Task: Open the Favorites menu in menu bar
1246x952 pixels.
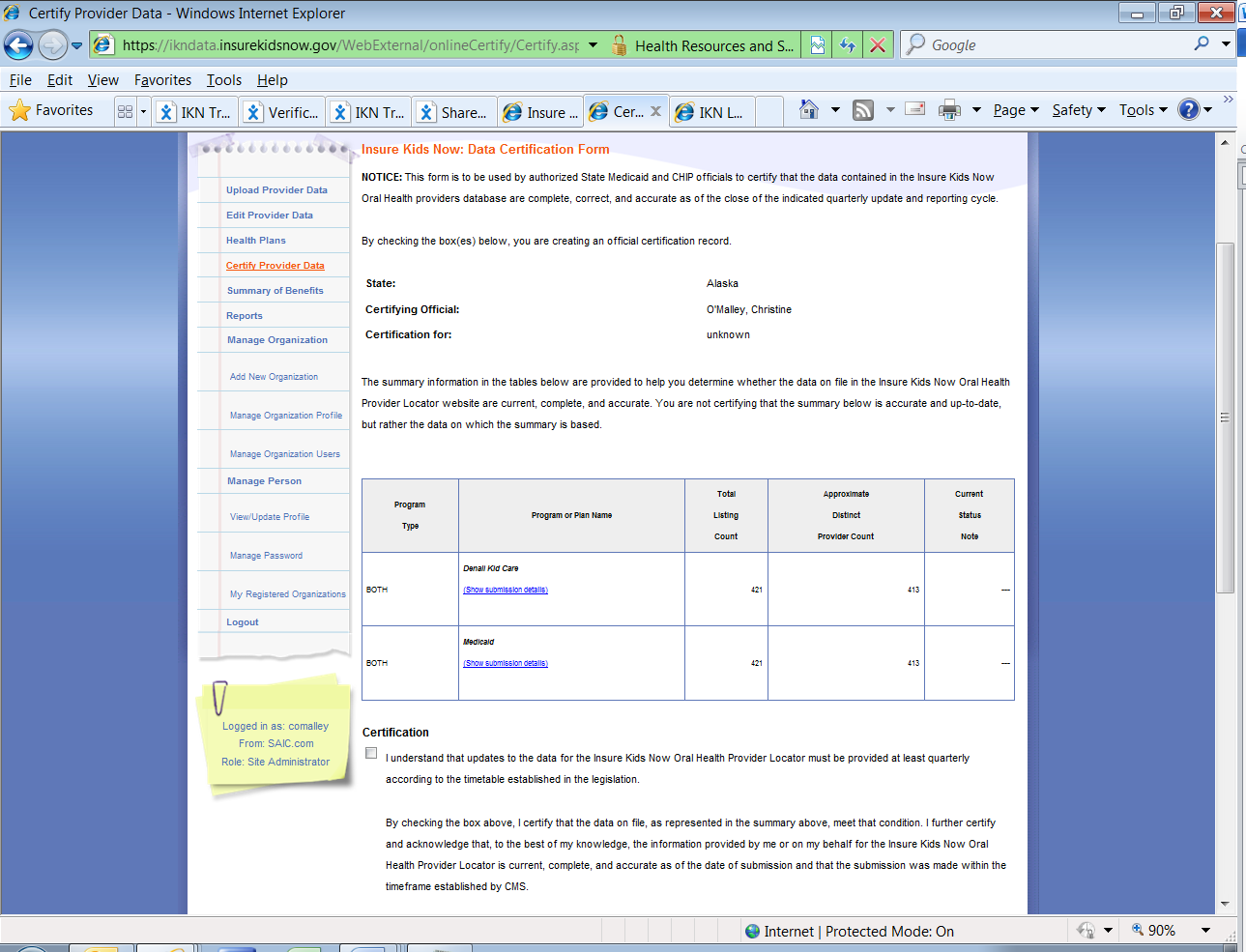Action: (x=162, y=80)
